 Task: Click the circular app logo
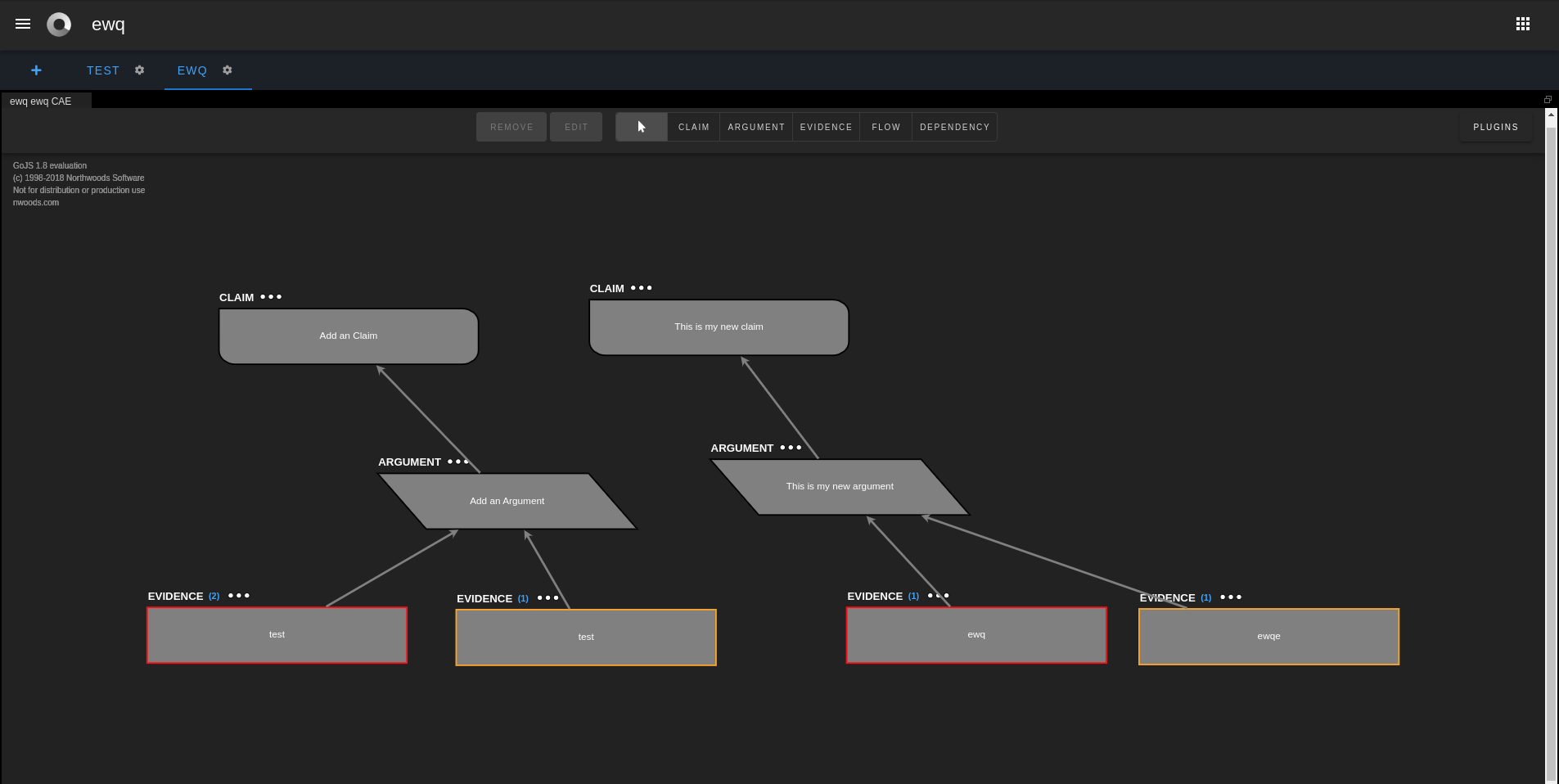coord(59,25)
